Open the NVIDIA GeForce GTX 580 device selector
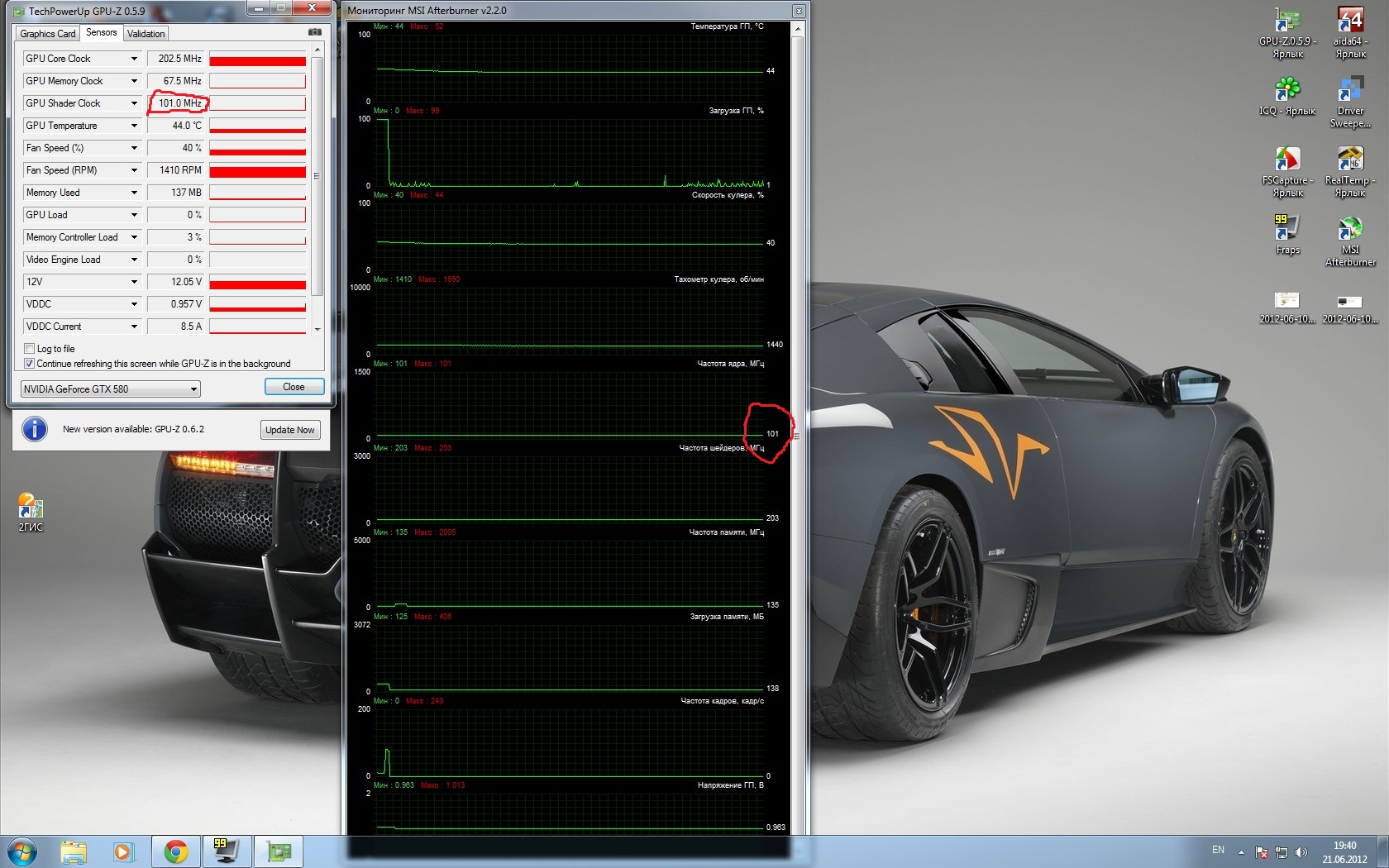The height and width of the screenshot is (868, 1389). coord(110,389)
